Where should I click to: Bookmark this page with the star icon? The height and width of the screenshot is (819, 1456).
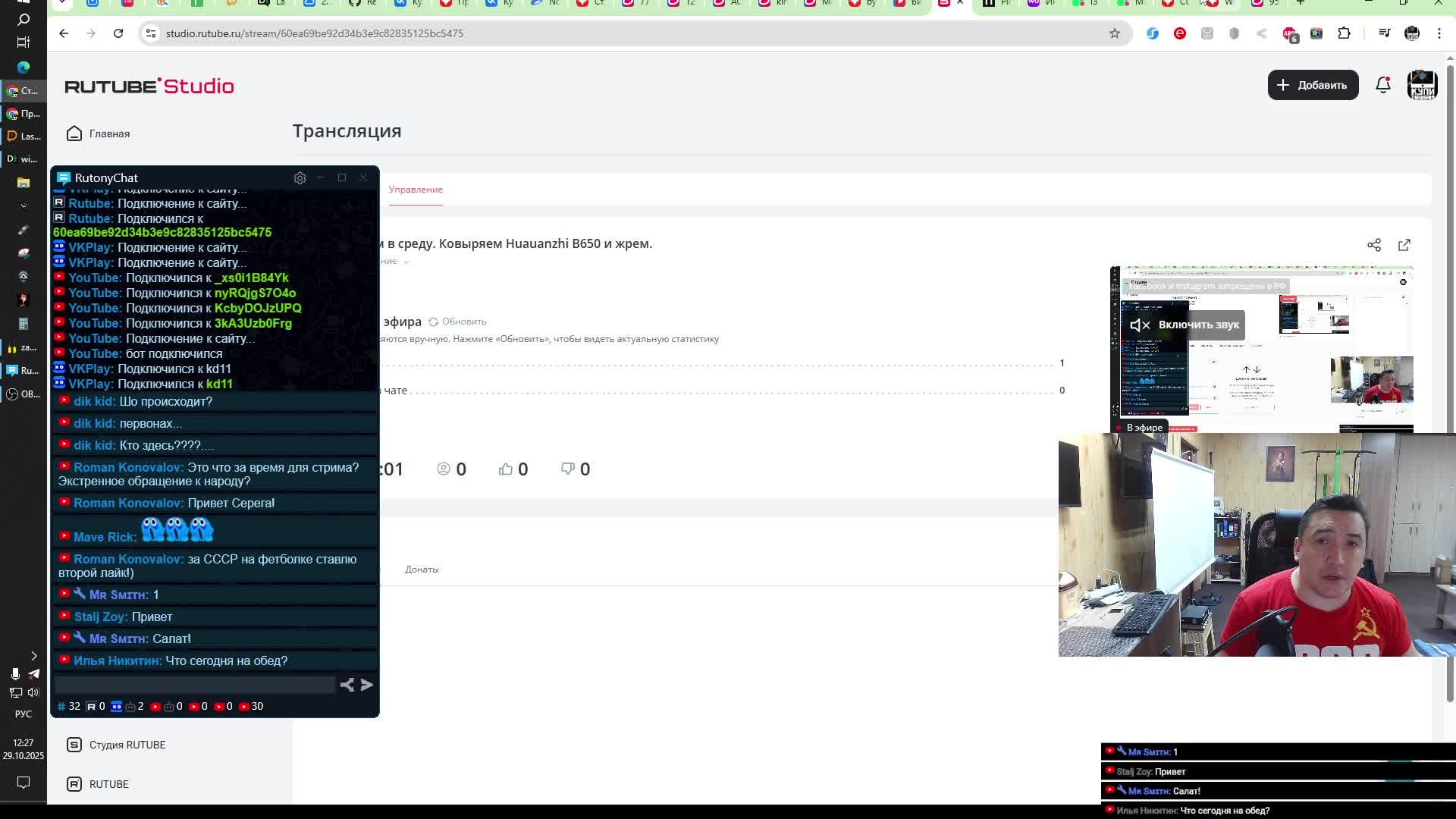1114,33
